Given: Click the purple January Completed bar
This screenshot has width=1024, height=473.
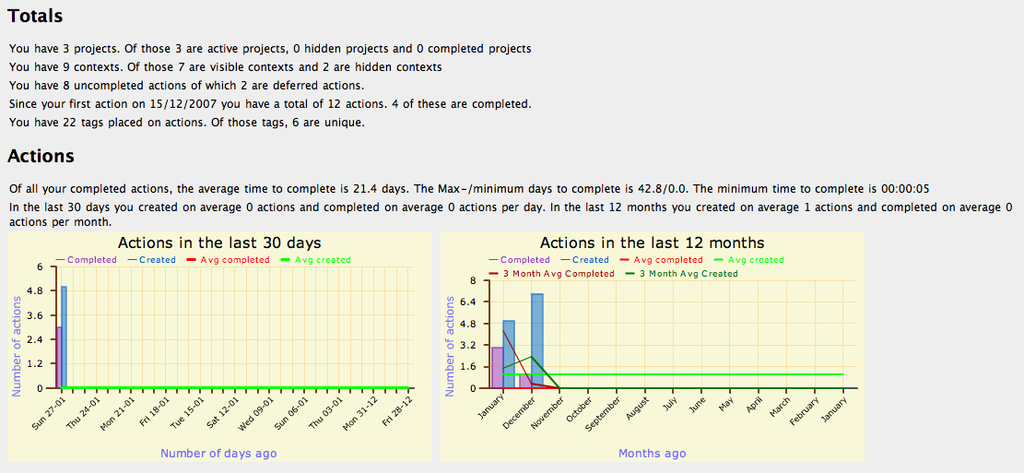Looking at the screenshot, I should tap(497, 368).
